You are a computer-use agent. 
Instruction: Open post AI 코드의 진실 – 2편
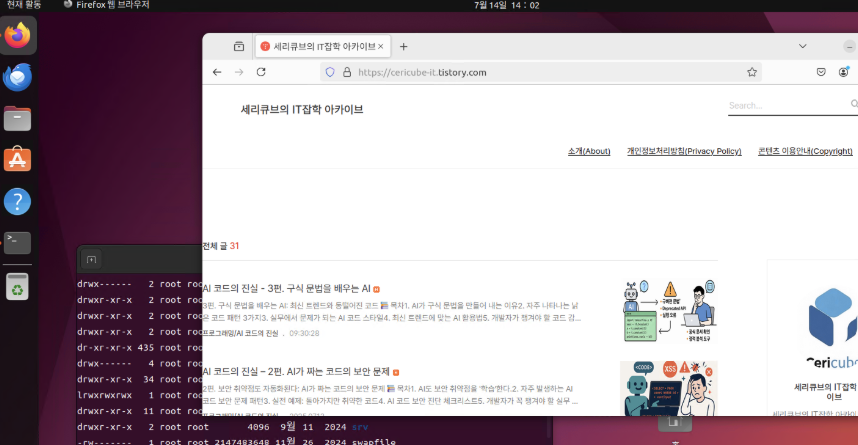point(295,372)
